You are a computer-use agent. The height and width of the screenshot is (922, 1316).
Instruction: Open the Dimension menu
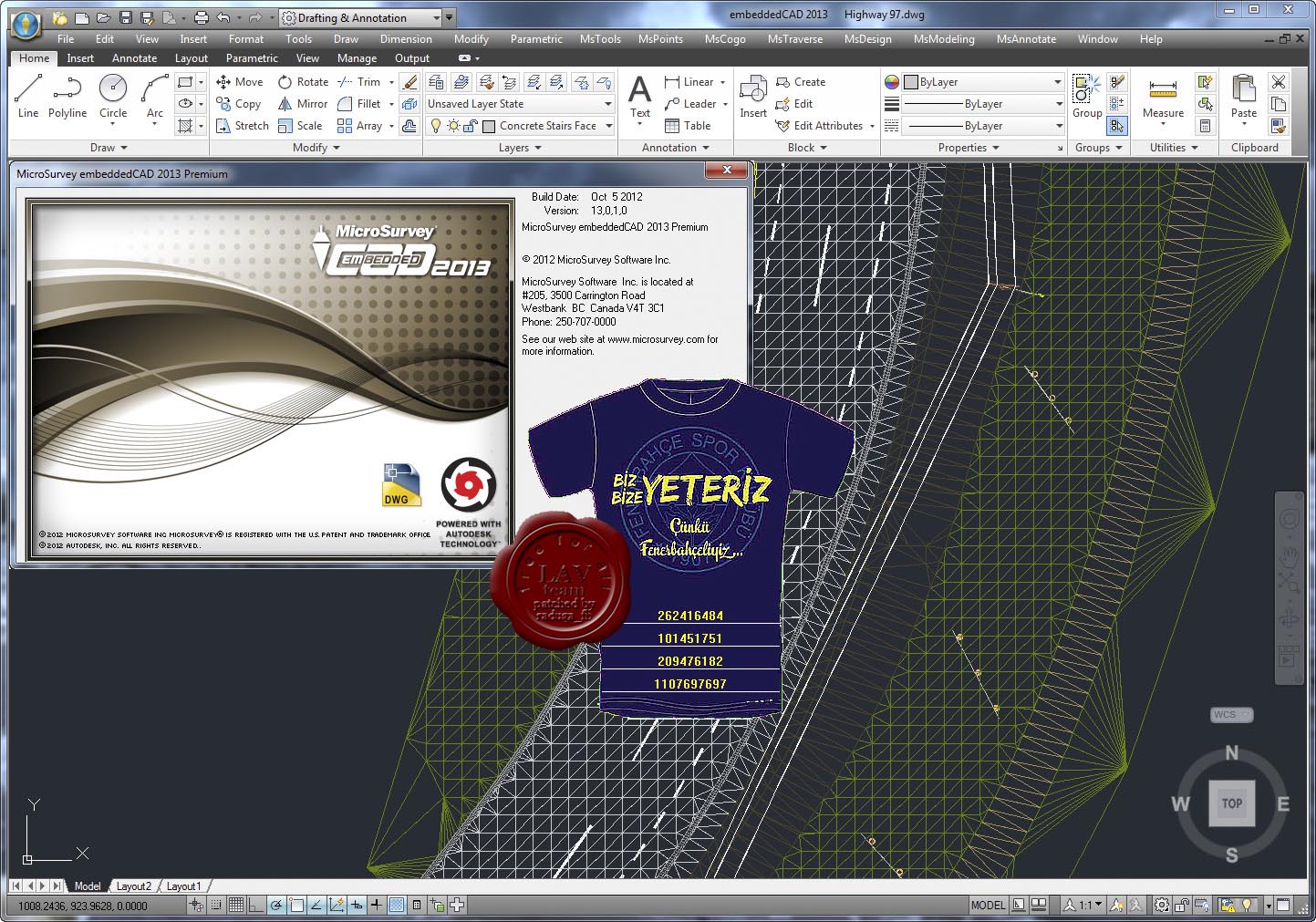(406, 39)
